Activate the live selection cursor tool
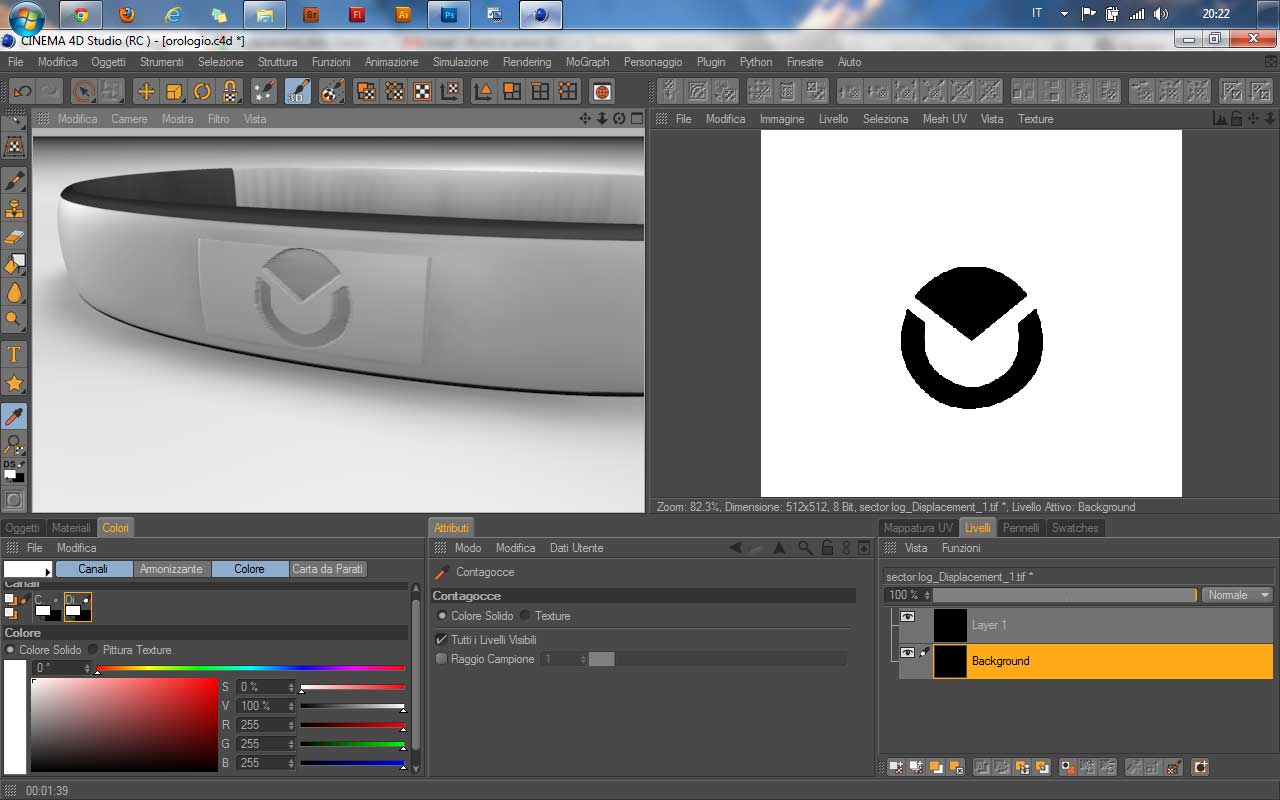The width and height of the screenshot is (1280, 800). pyautogui.click(x=84, y=91)
